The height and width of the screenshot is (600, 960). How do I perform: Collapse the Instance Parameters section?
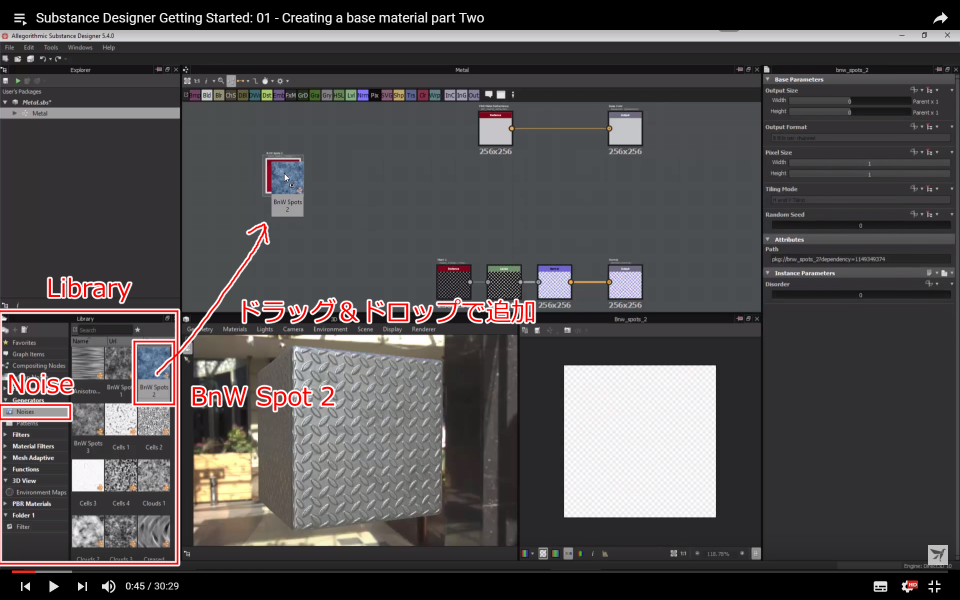click(768, 273)
